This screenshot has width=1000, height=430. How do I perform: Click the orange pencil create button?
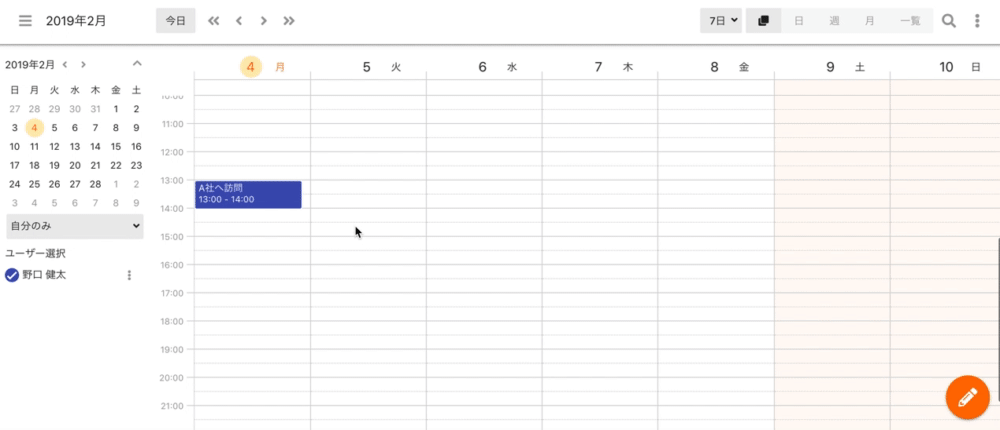(967, 397)
